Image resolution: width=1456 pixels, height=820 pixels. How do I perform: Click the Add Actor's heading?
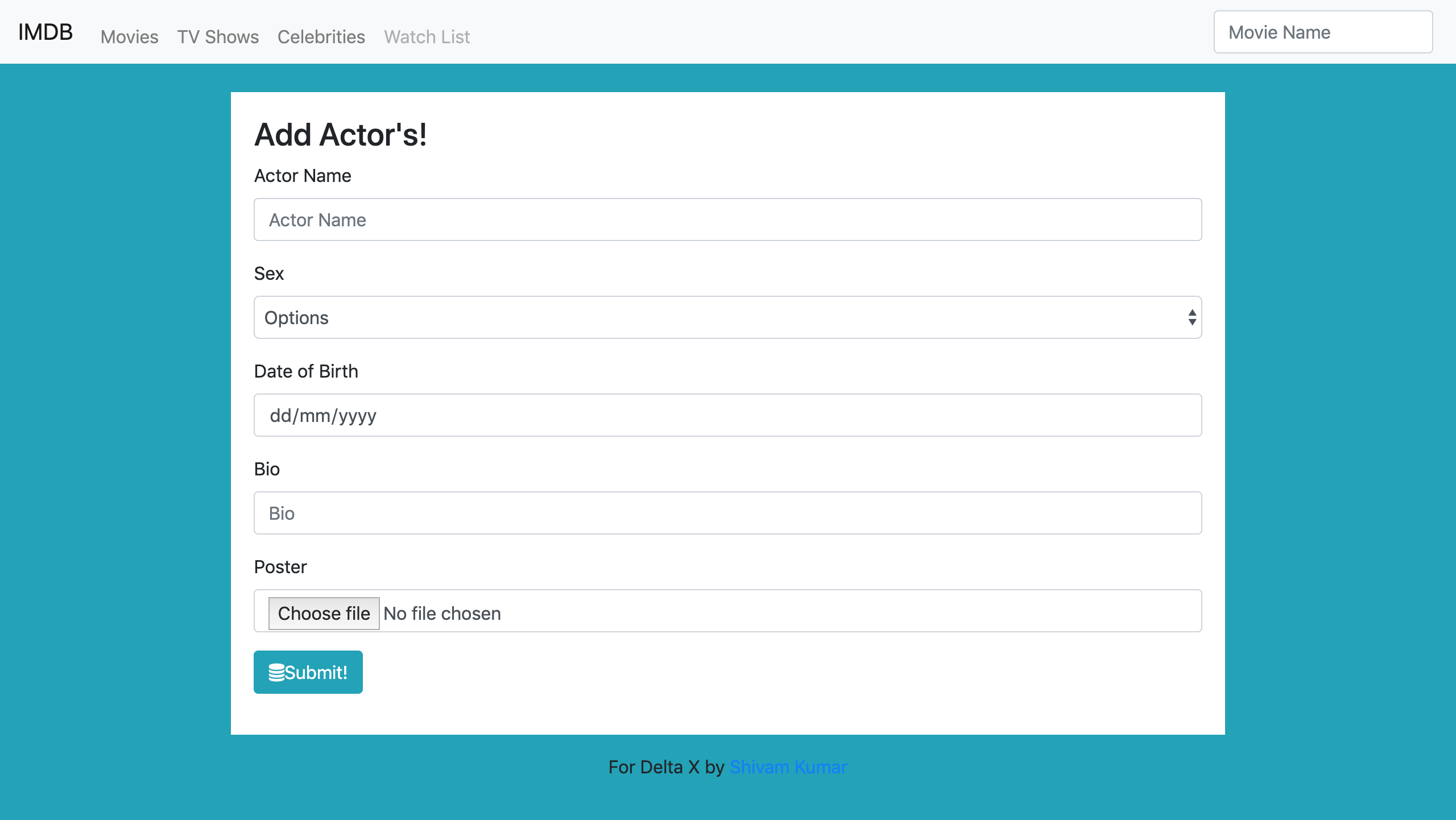341,134
